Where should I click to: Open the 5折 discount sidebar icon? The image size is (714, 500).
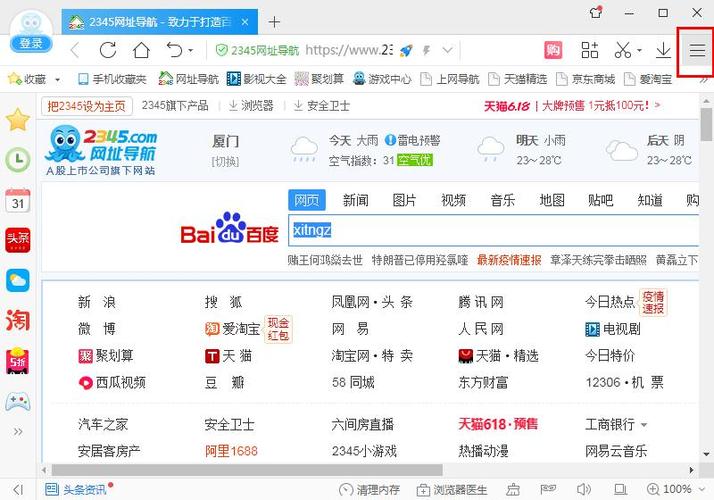tap(18, 361)
